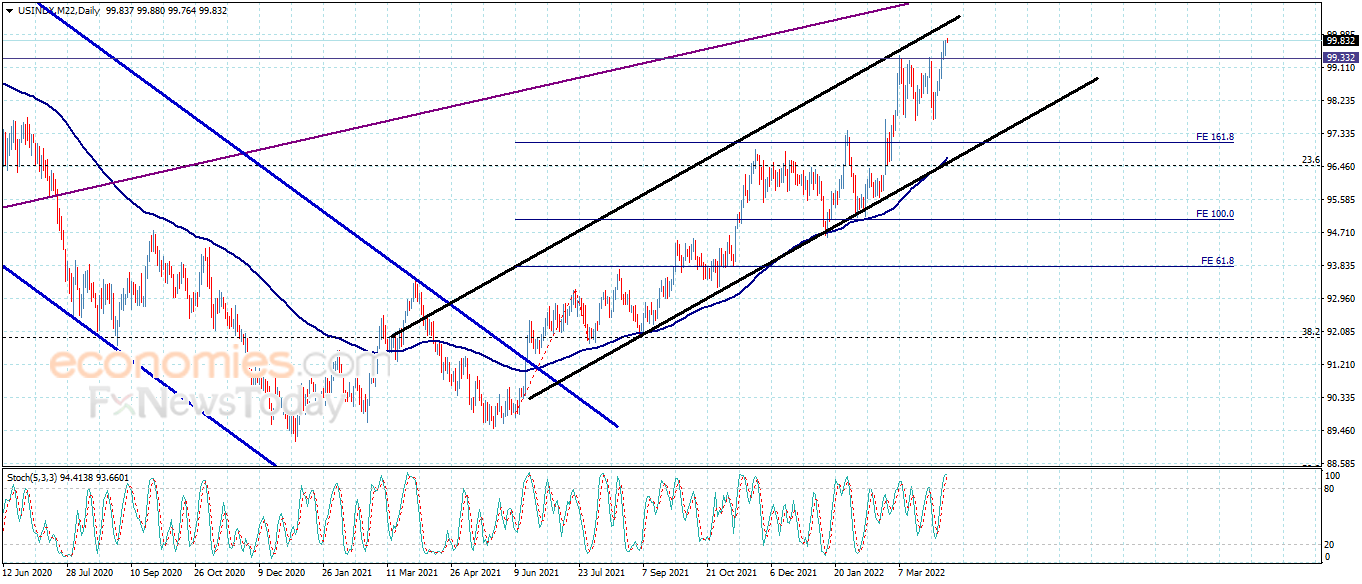Click the 95.585 price scale value
This screenshot has height=584, width=1362.
pyautogui.click(x=1341, y=200)
